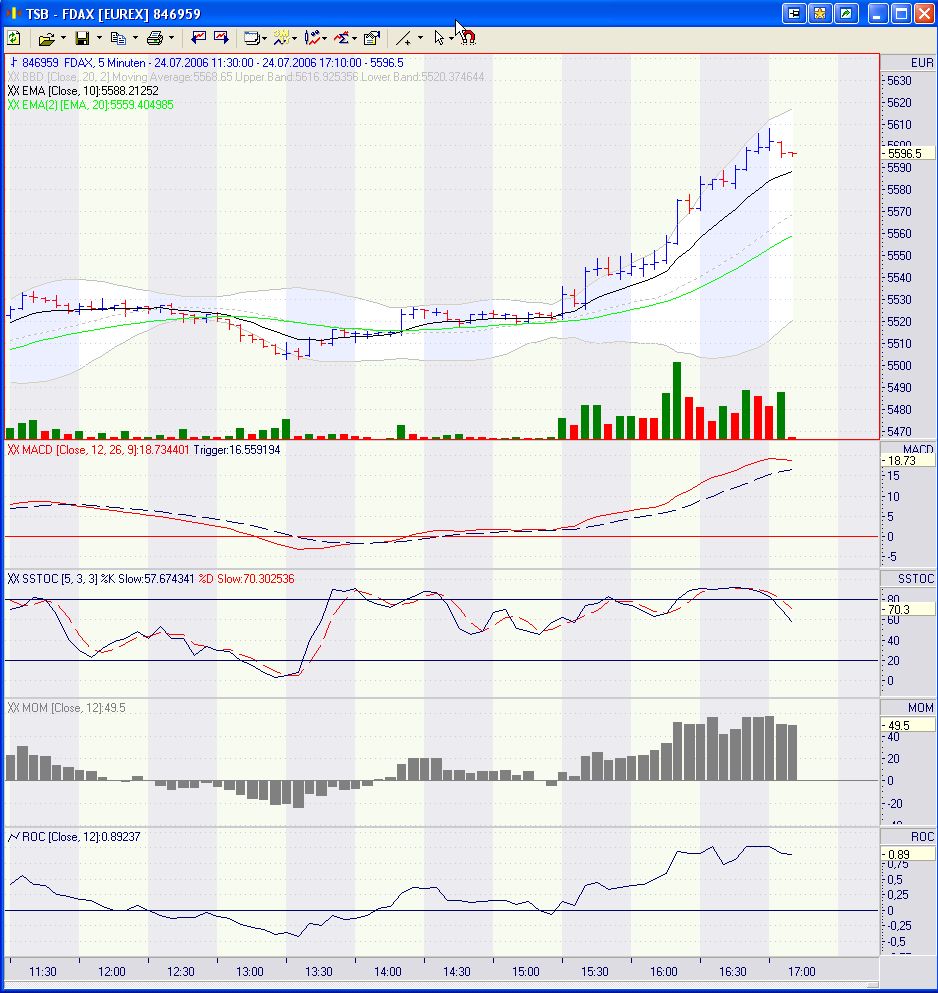Image resolution: width=938 pixels, height=993 pixels.
Task: Click the refresh chart data icon
Action: [x=14, y=37]
